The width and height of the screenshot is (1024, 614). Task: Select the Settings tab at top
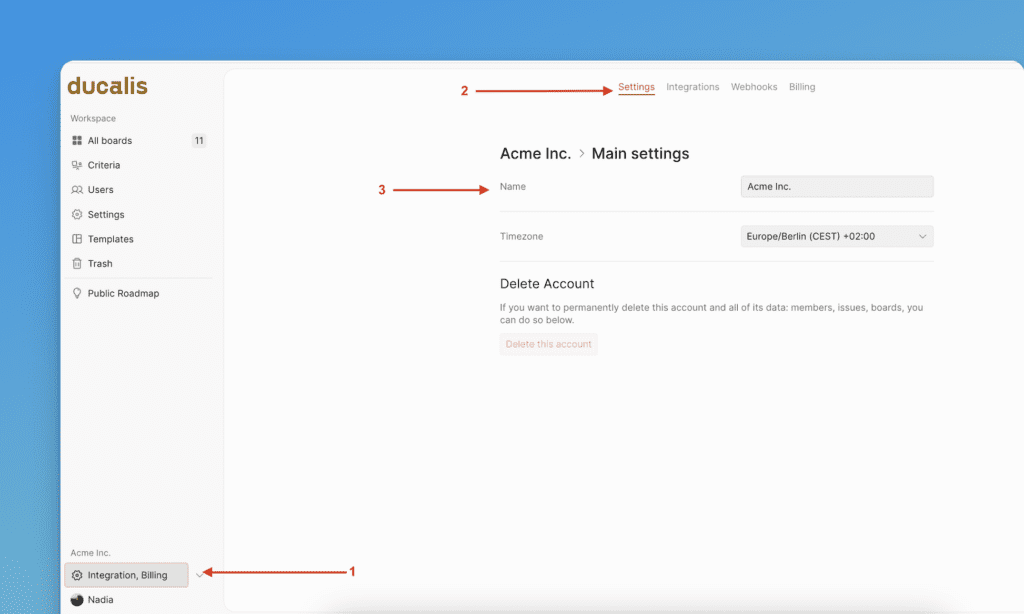(x=636, y=87)
